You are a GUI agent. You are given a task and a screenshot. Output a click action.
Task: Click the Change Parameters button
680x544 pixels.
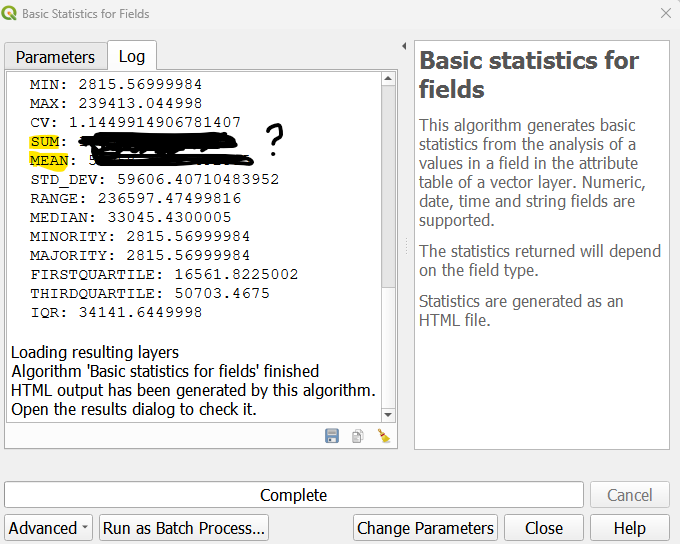(x=425, y=528)
